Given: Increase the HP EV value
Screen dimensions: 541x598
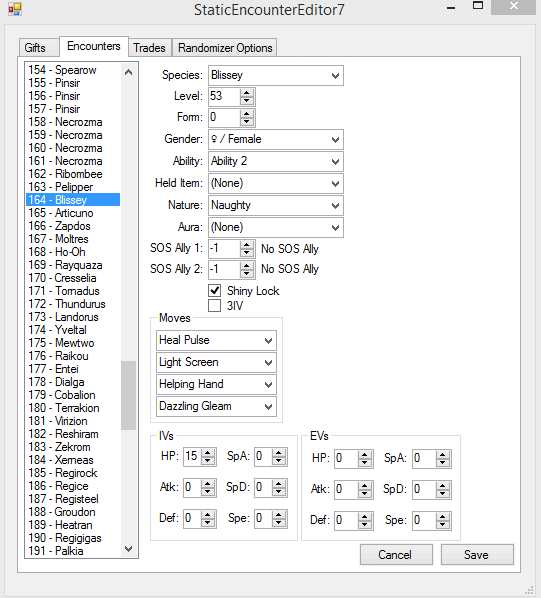Looking at the screenshot, I should click(365, 455).
